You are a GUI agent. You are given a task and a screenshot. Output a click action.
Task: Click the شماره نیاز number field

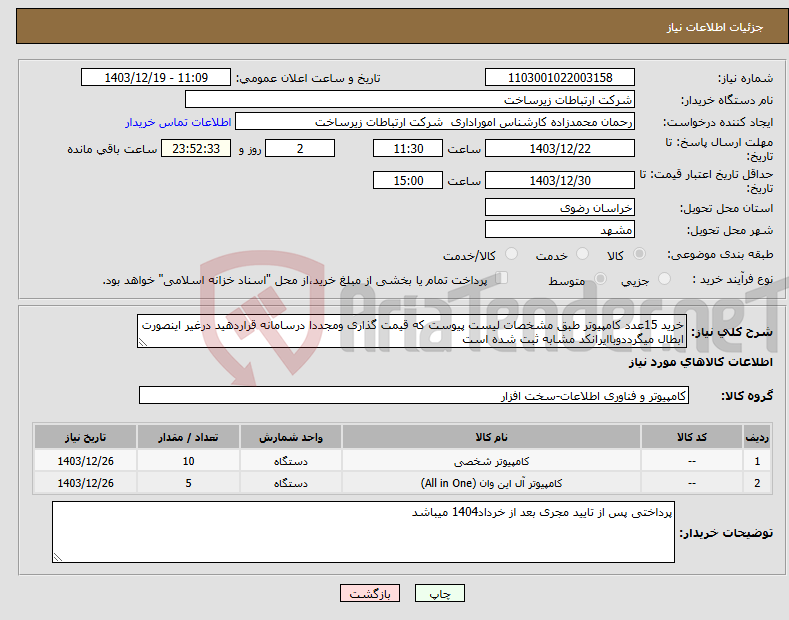[x=560, y=78]
